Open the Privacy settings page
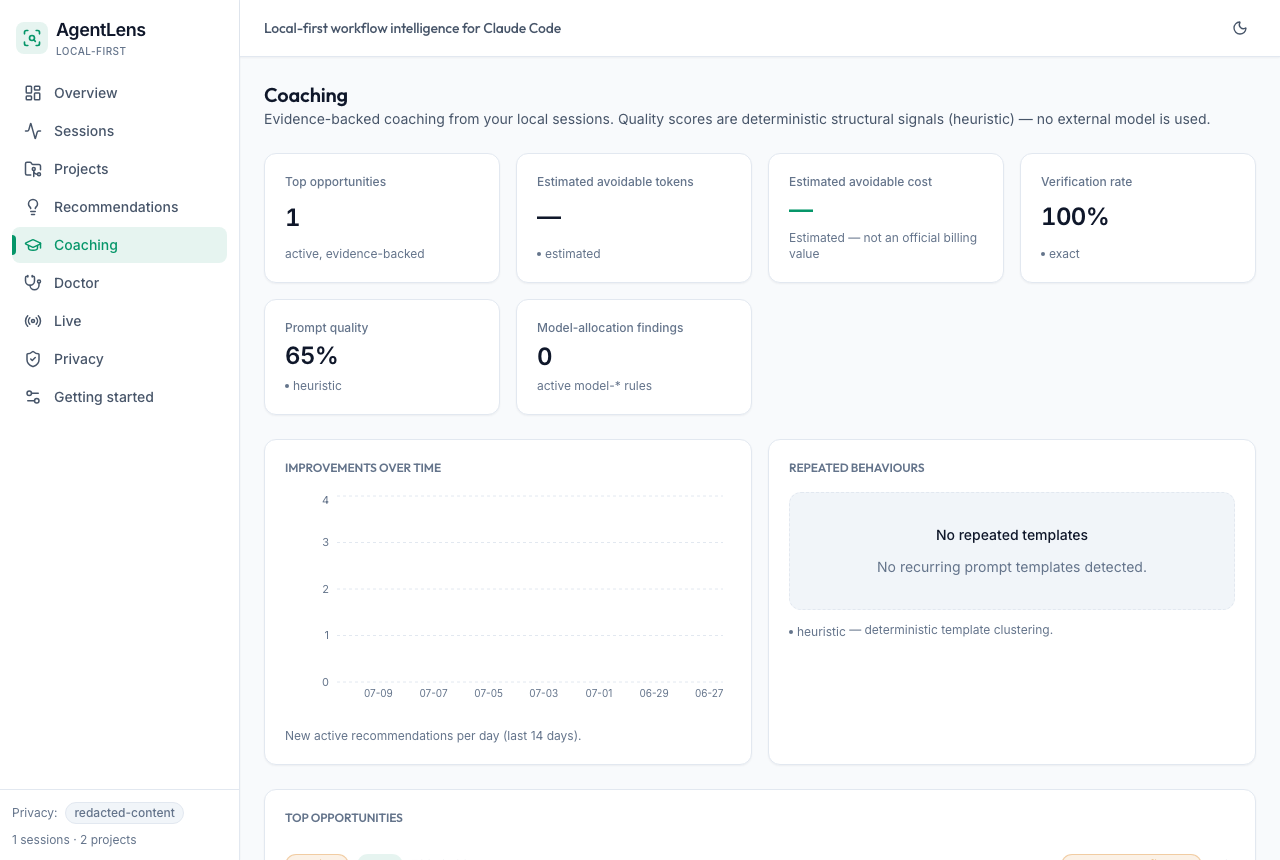Screen dimensions: 1280x860 point(119,359)
